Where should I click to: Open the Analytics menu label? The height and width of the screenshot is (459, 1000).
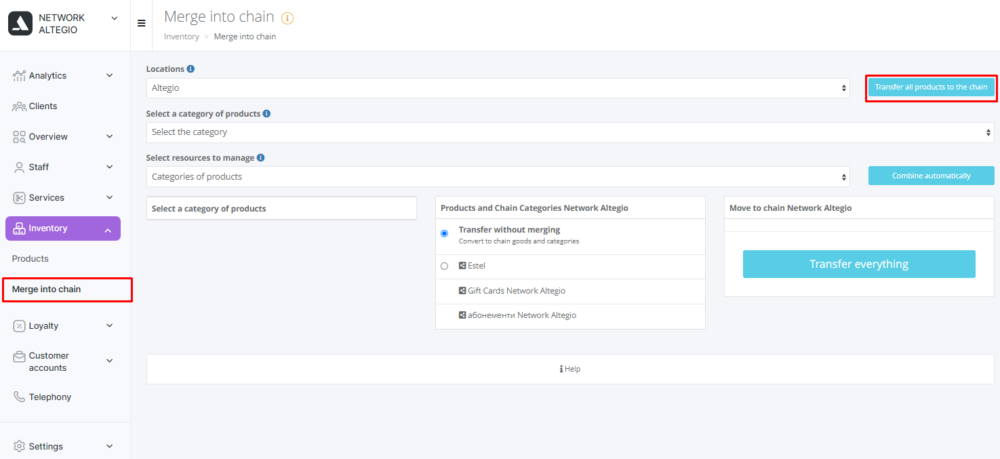pos(47,76)
